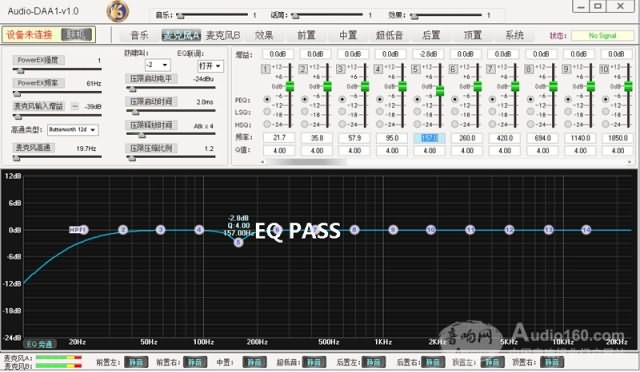Open the Butterworth high-pass type dropdown

coord(73,130)
